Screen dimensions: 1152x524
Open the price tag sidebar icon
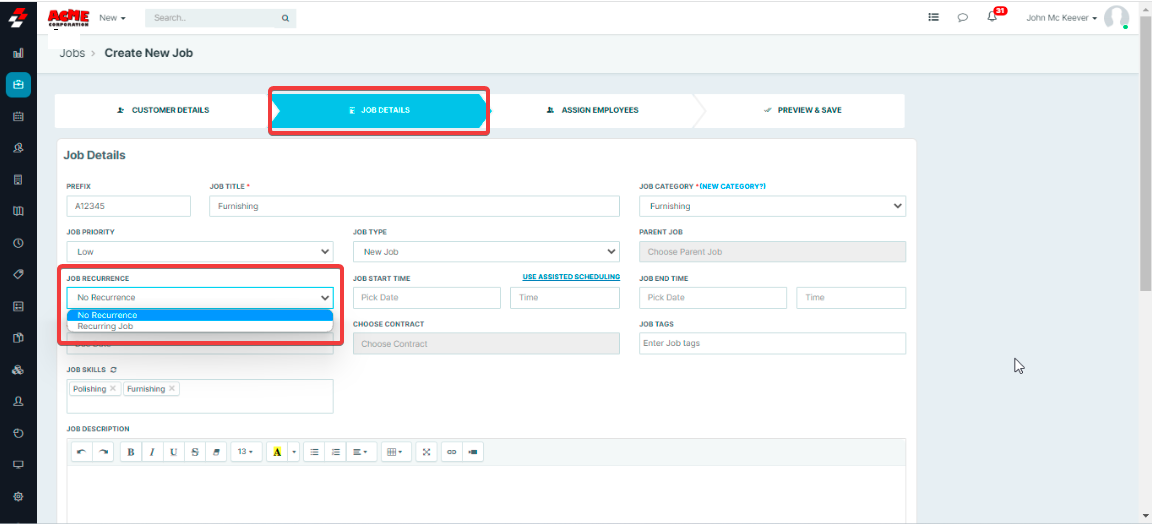coord(18,274)
